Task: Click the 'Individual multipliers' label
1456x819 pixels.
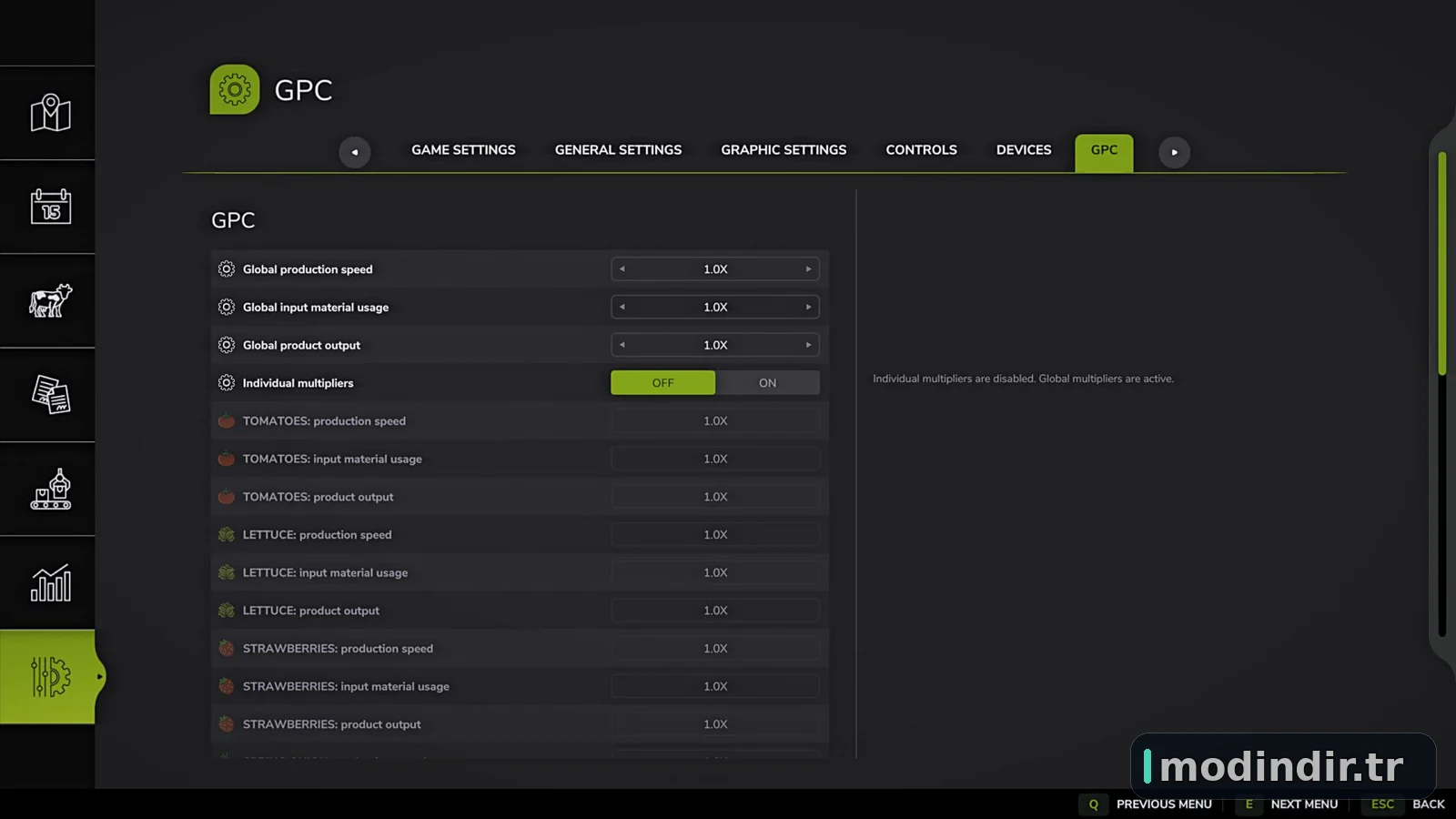Action: (x=298, y=383)
